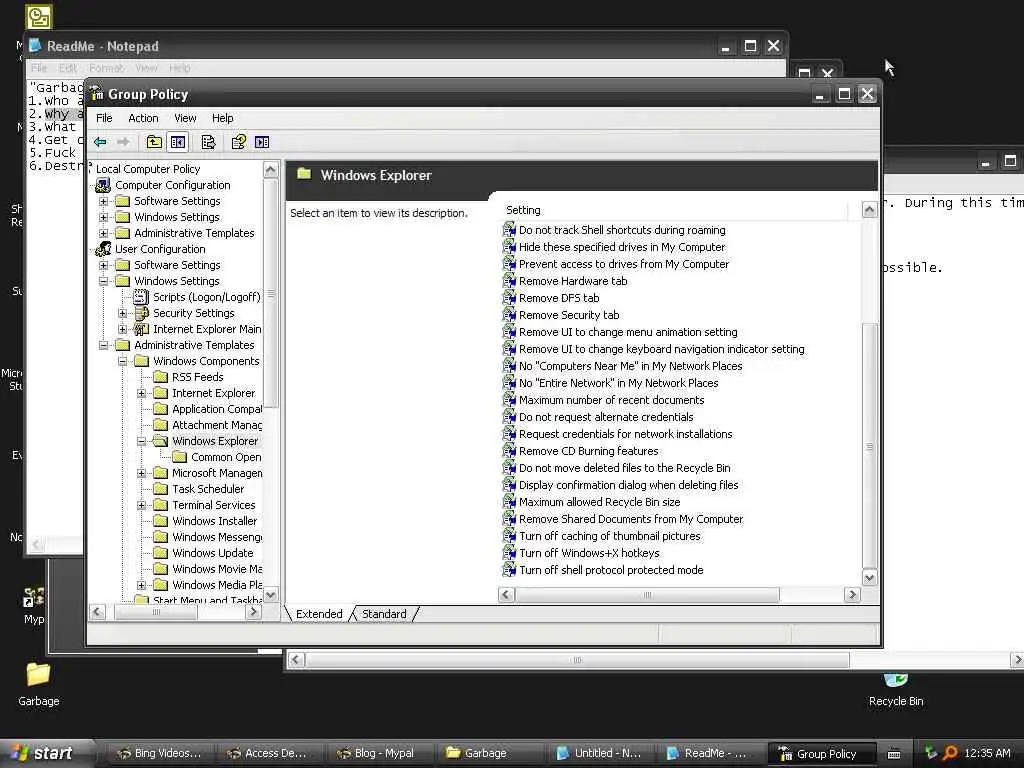This screenshot has height=768, width=1024.
Task: Click the Task Scheduler folder icon
Action: coord(160,488)
